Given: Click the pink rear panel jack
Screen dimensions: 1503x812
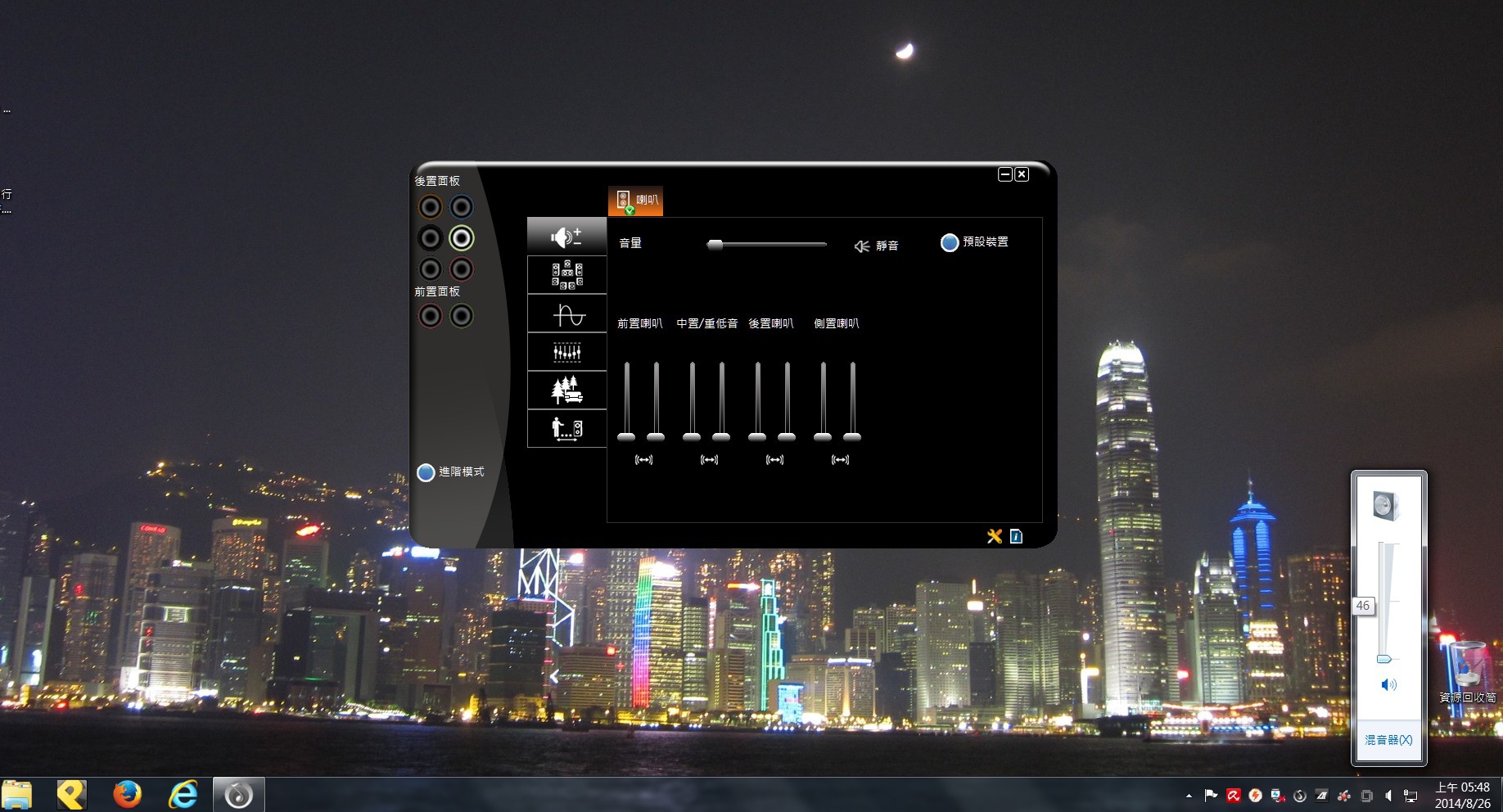Looking at the screenshot, I should 462,268.
